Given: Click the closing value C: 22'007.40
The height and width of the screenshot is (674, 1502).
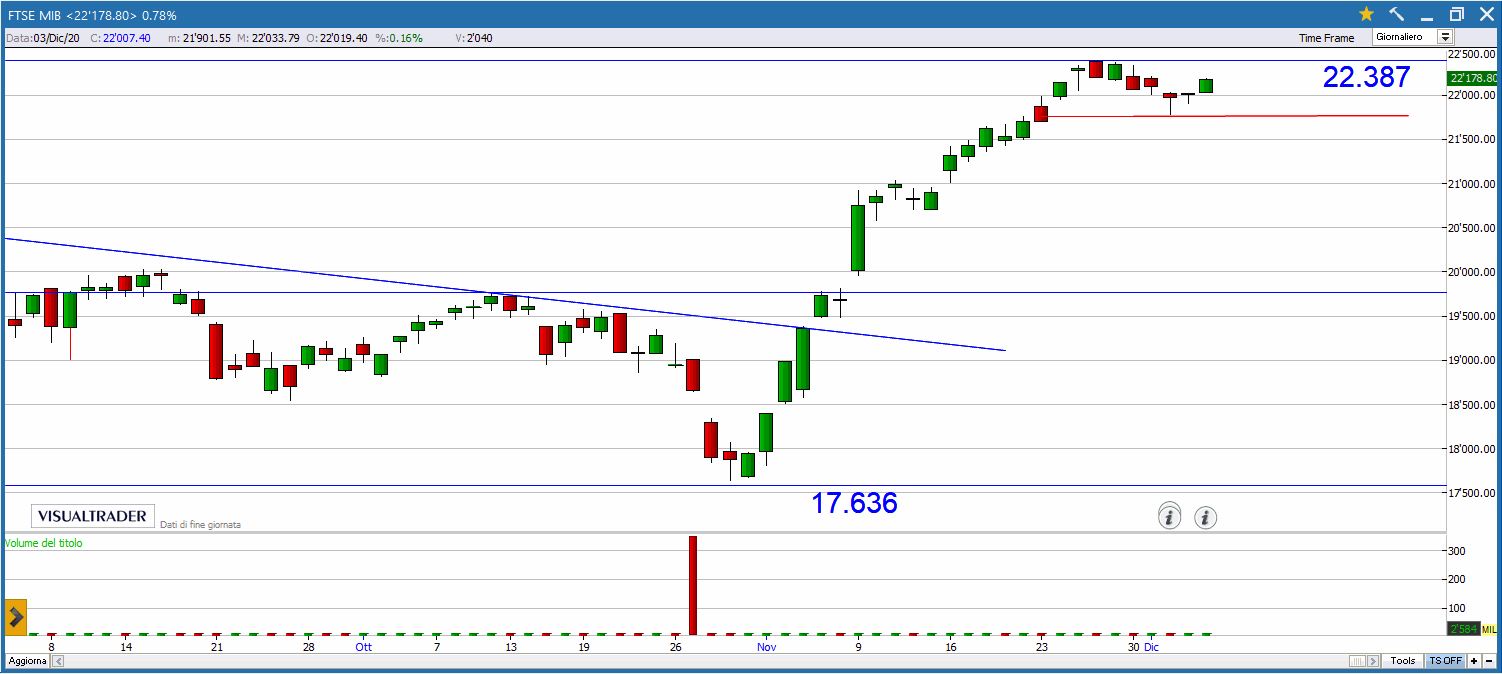Looking at the screenshot, I should click(x=120, y=38).
